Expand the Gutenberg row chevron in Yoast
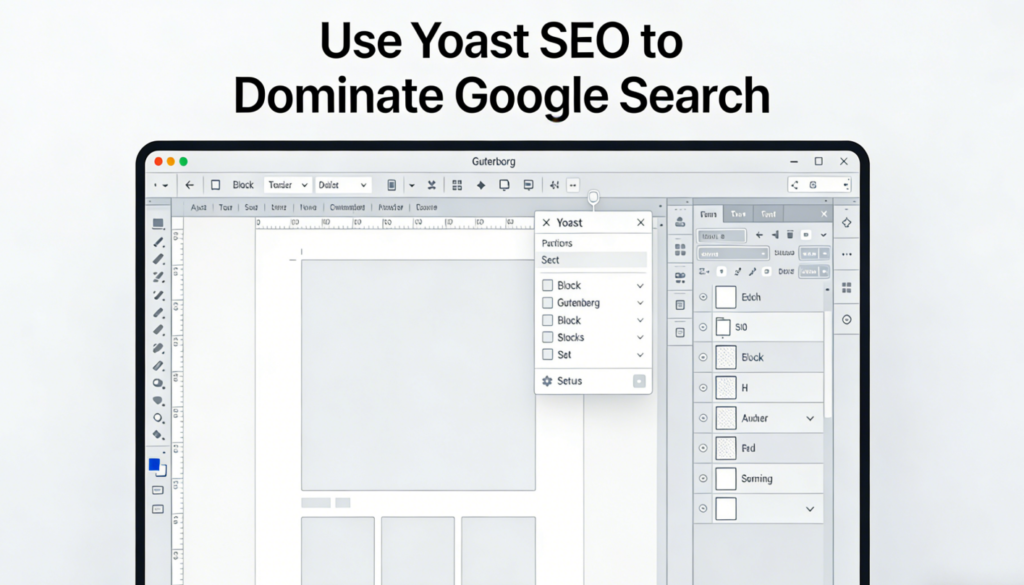1024x585 pixels. [x=640, y=303]
